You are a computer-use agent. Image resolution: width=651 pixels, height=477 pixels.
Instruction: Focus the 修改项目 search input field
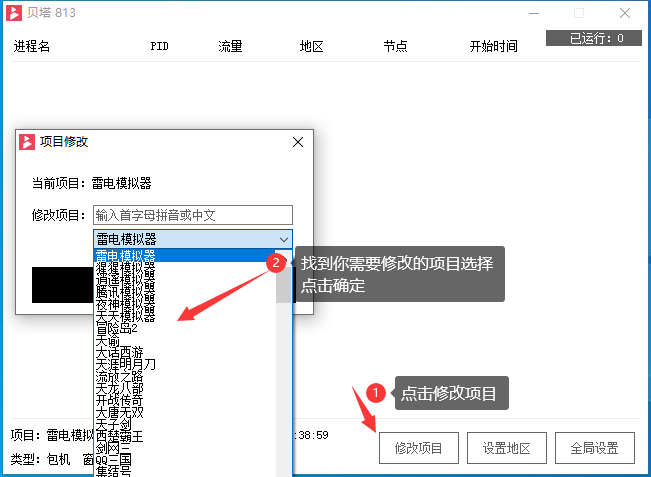coord(193,215)
